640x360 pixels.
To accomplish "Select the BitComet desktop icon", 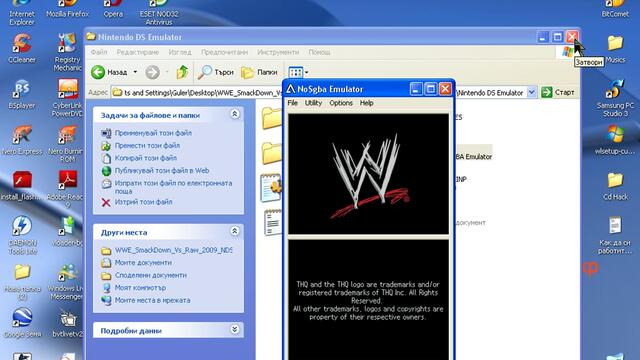I will 615,9.
